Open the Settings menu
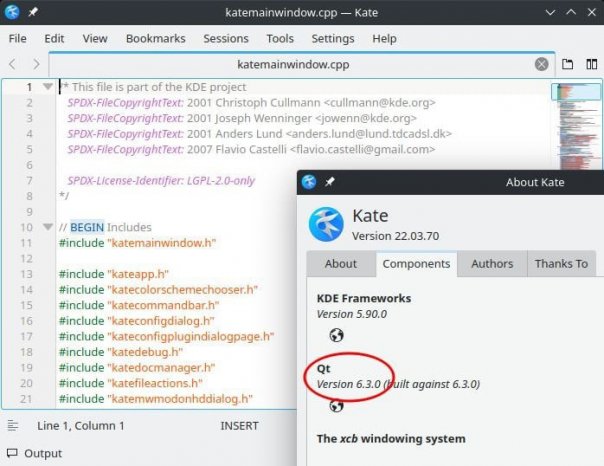604x466 pixels. pos(333,39)
